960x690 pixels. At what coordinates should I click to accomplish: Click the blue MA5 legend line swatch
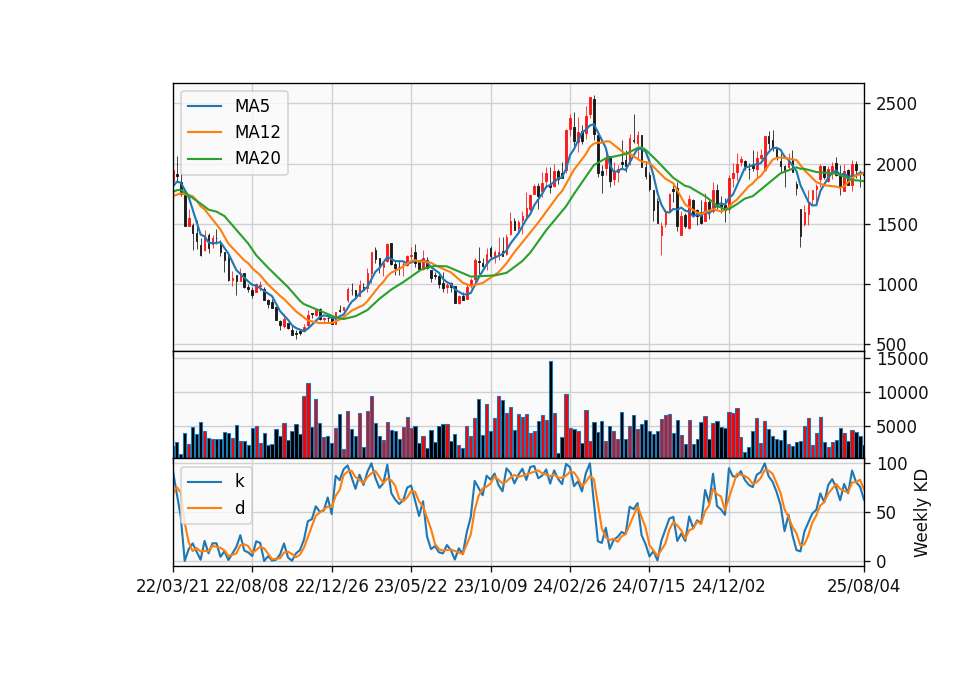[x=204, y=106]
